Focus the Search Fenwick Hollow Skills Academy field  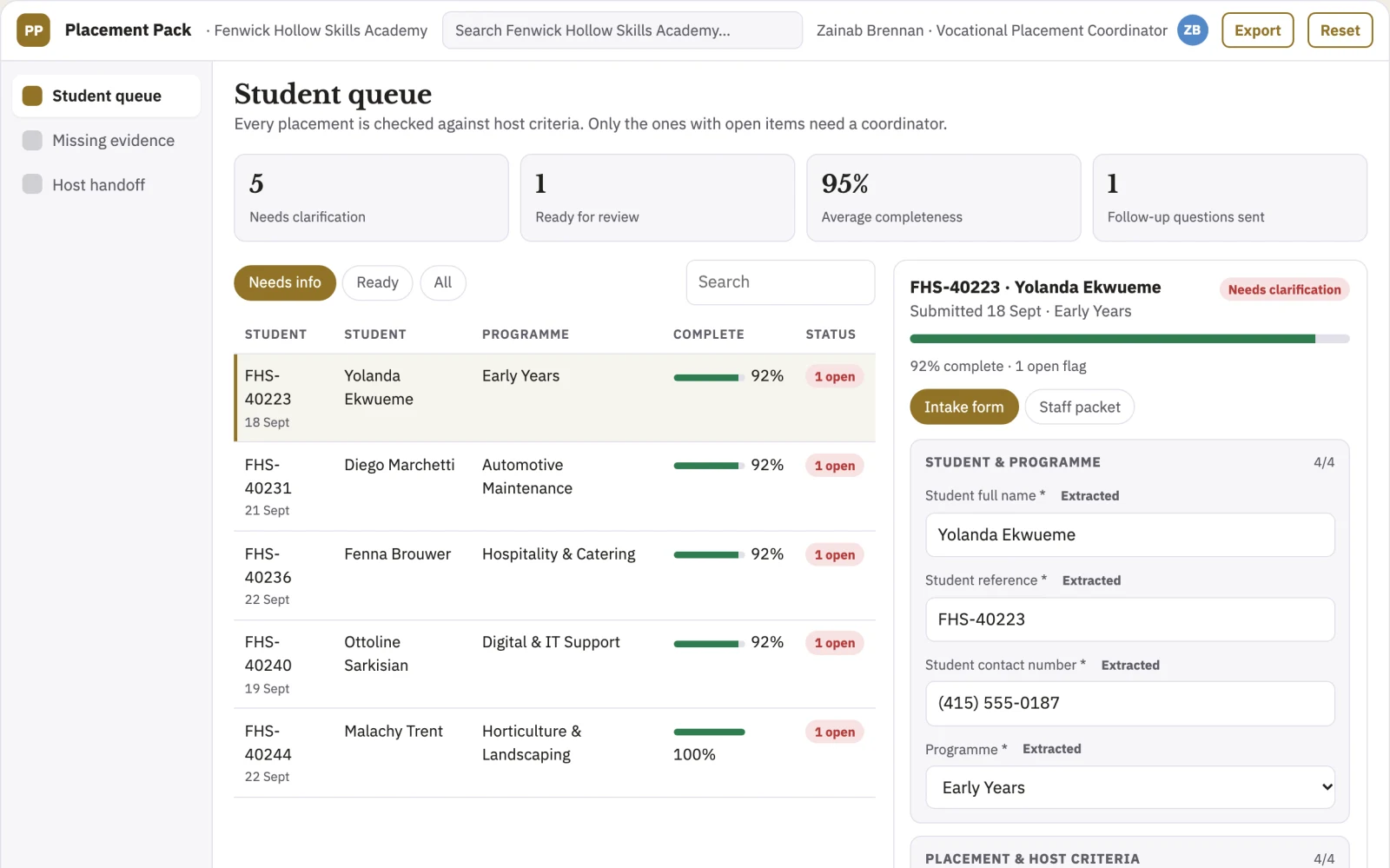pyautogui.click(x=622, y=30)
